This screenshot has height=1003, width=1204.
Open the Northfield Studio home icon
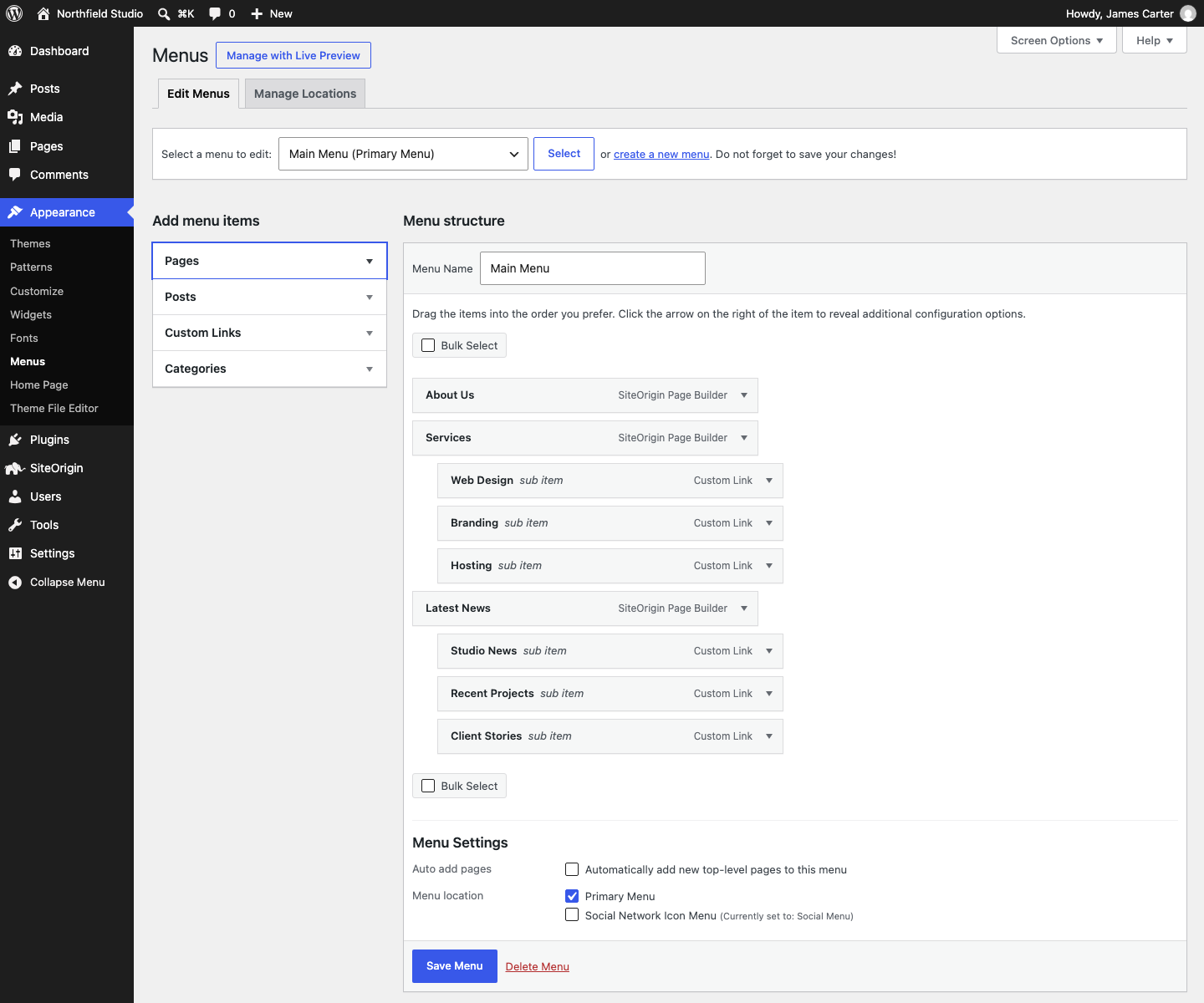[x=43, y=13]
